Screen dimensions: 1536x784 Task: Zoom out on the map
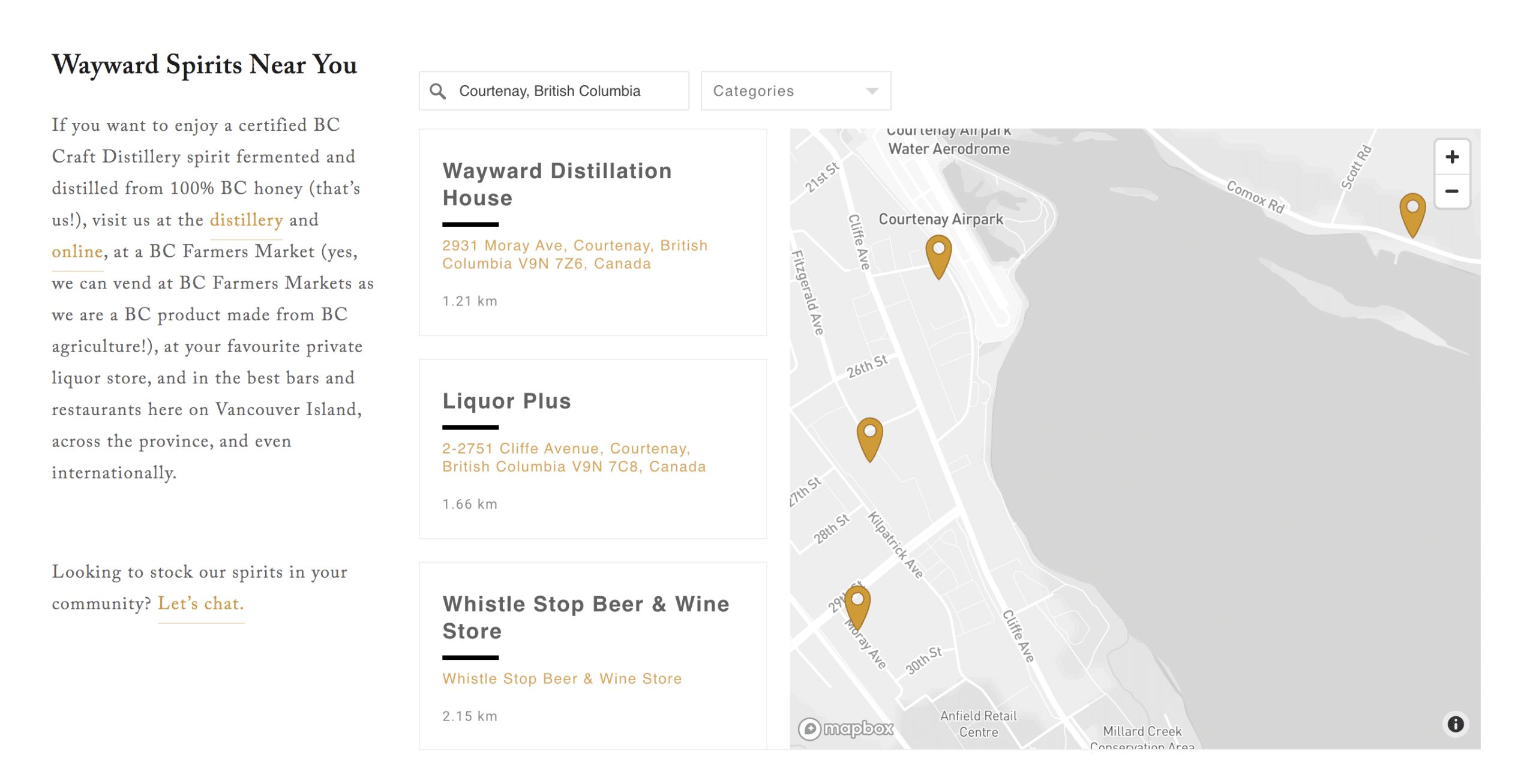pos(1451,191)
